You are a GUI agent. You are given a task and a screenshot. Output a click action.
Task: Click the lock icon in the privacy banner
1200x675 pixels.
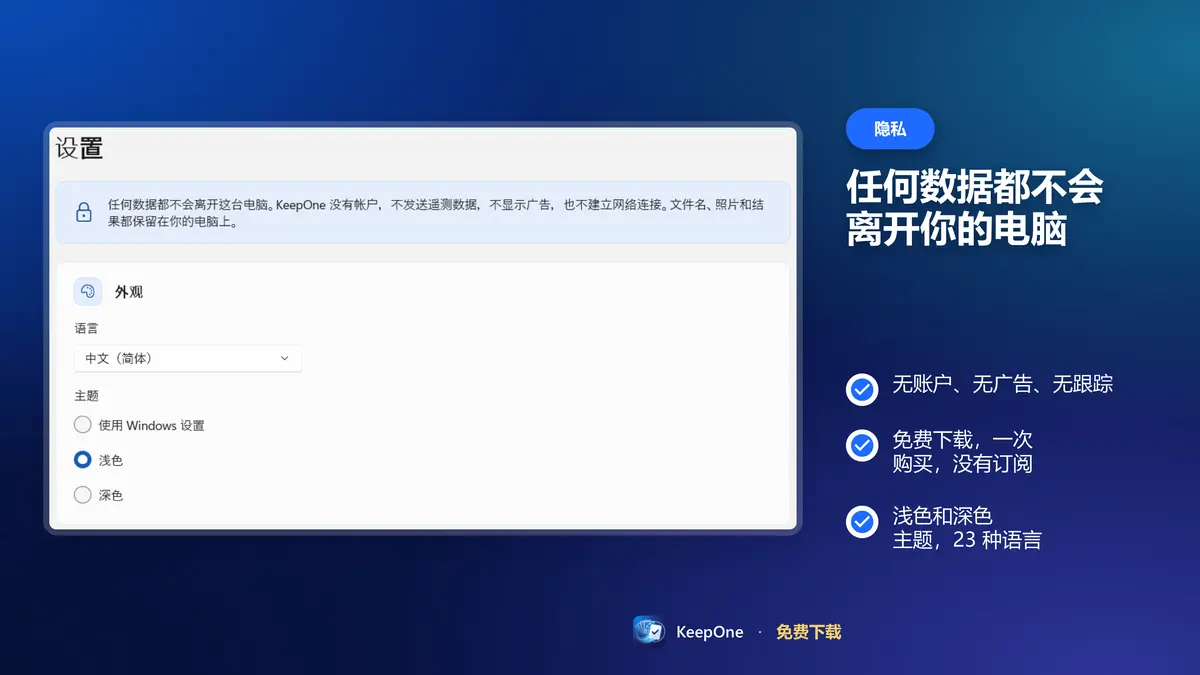[84, 212]
